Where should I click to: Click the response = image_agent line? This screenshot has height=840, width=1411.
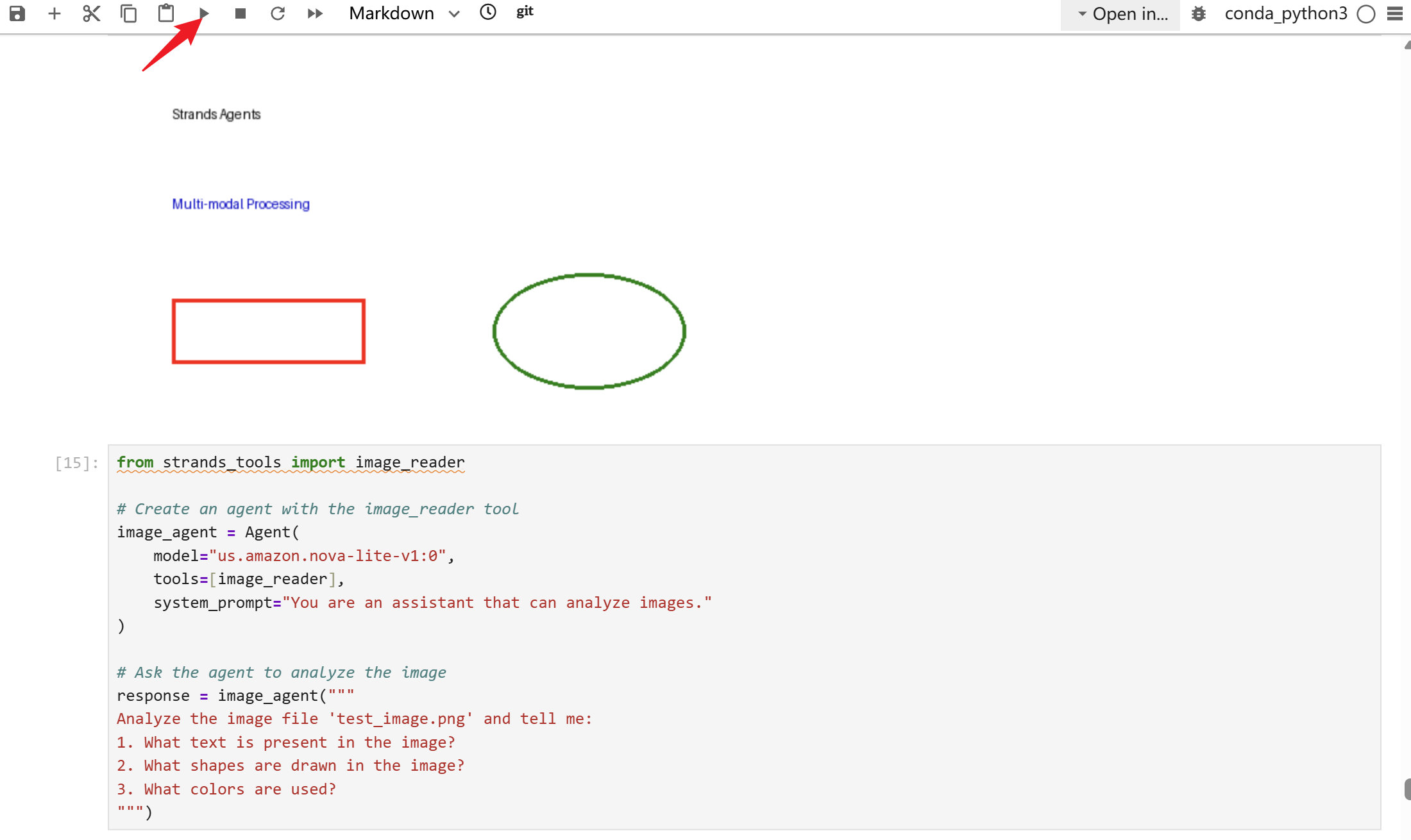[235, 696]
